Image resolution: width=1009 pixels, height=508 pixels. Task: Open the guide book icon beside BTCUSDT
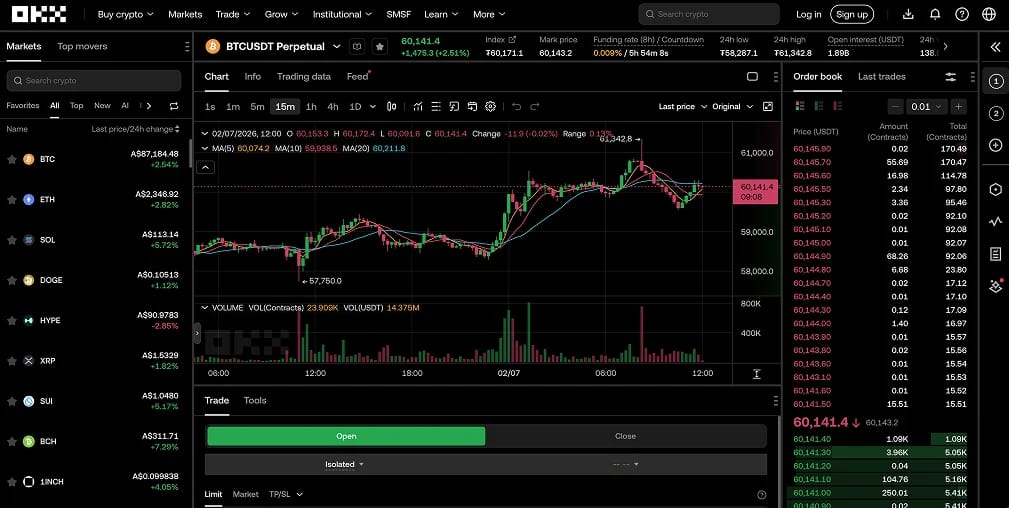[358, 46]
